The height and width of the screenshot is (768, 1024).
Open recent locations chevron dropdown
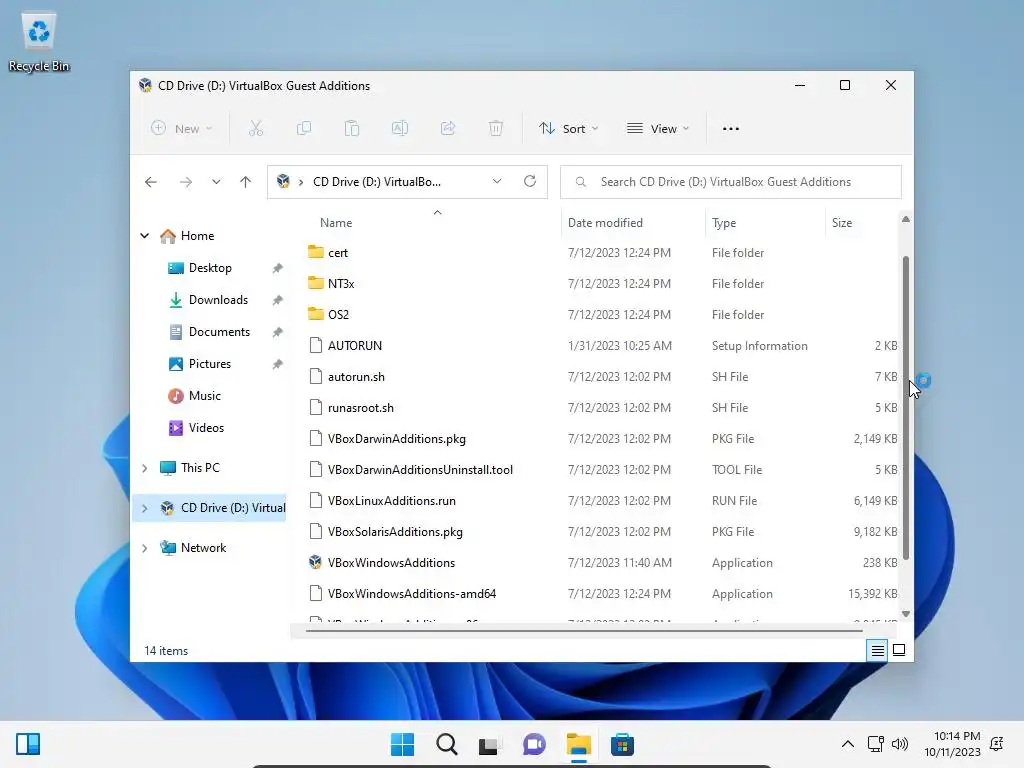click(x=216, y=182)
